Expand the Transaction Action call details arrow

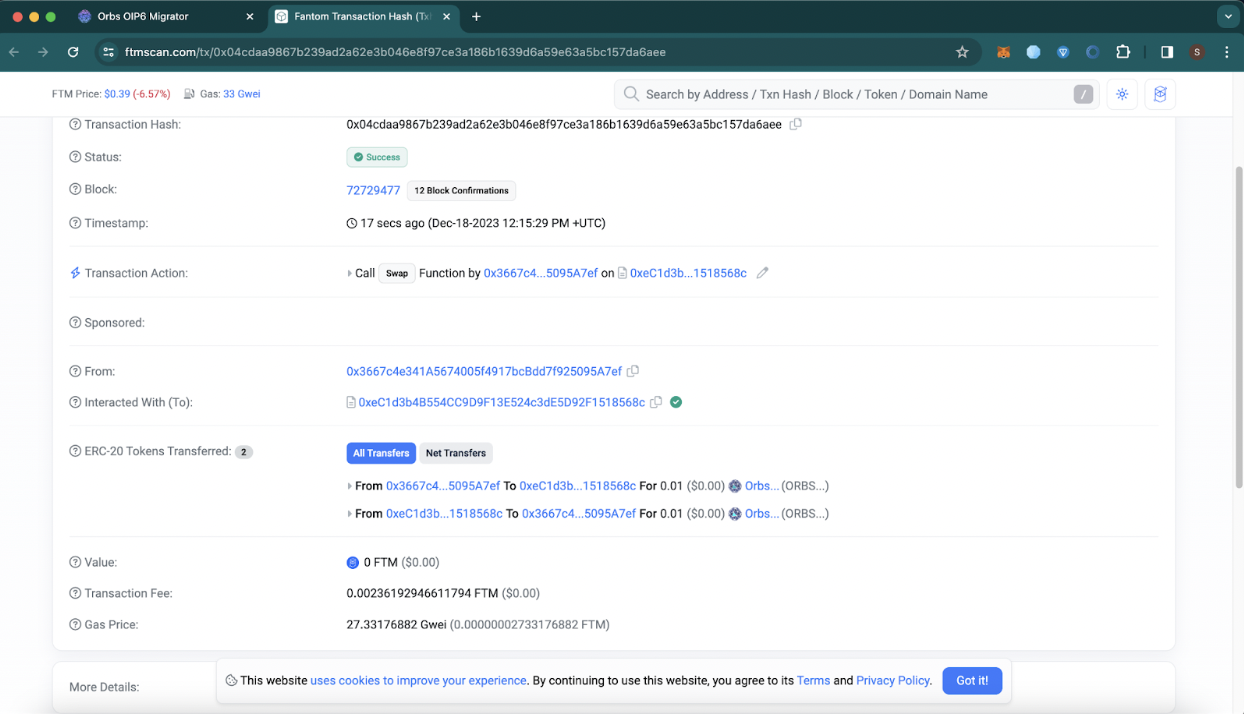coord(350,273)
